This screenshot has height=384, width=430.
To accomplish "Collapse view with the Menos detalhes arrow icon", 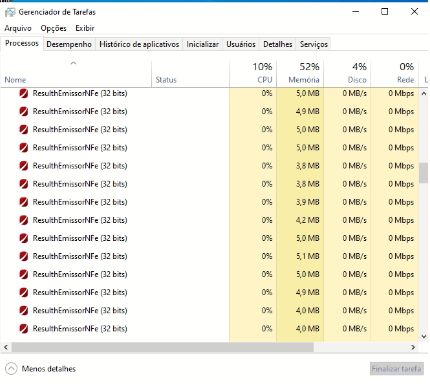I will coord(11,369).
